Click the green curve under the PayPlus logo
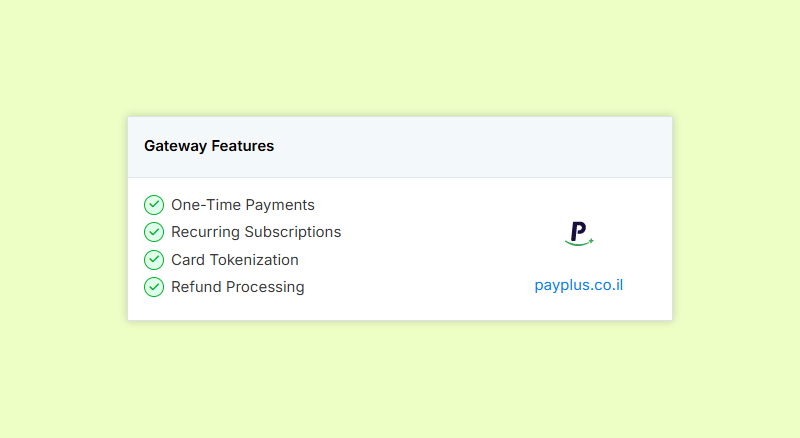Viewport: 800px width, 438px height. coord(579,242)
